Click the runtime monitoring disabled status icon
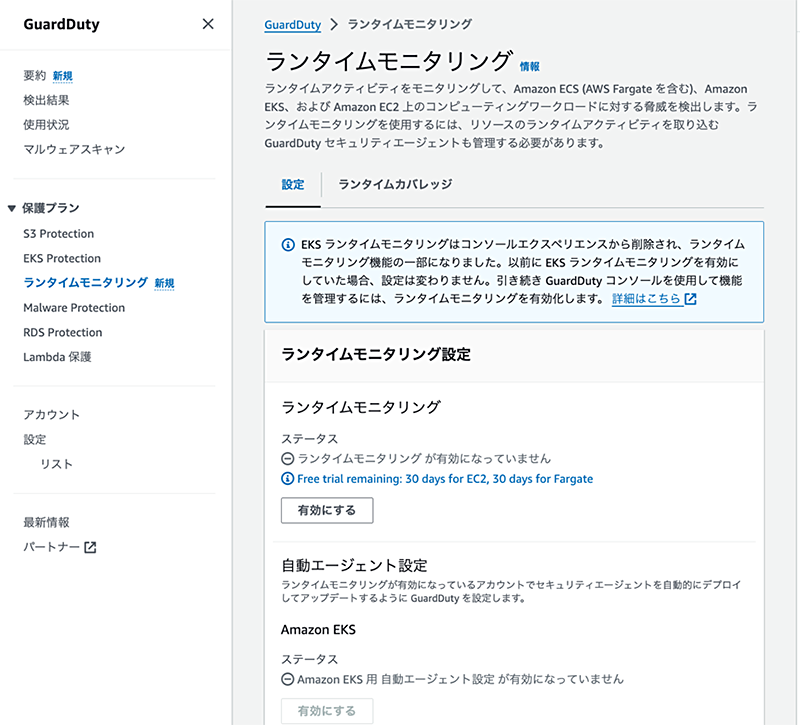 coord(288,459)
